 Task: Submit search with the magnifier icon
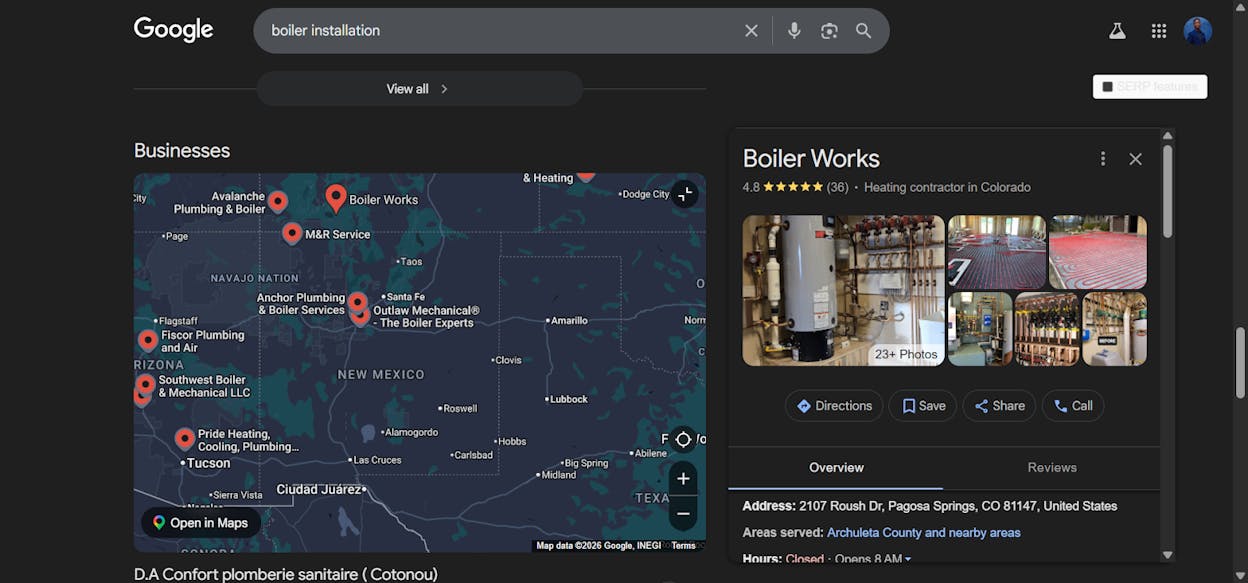click(x=864, y=31)
